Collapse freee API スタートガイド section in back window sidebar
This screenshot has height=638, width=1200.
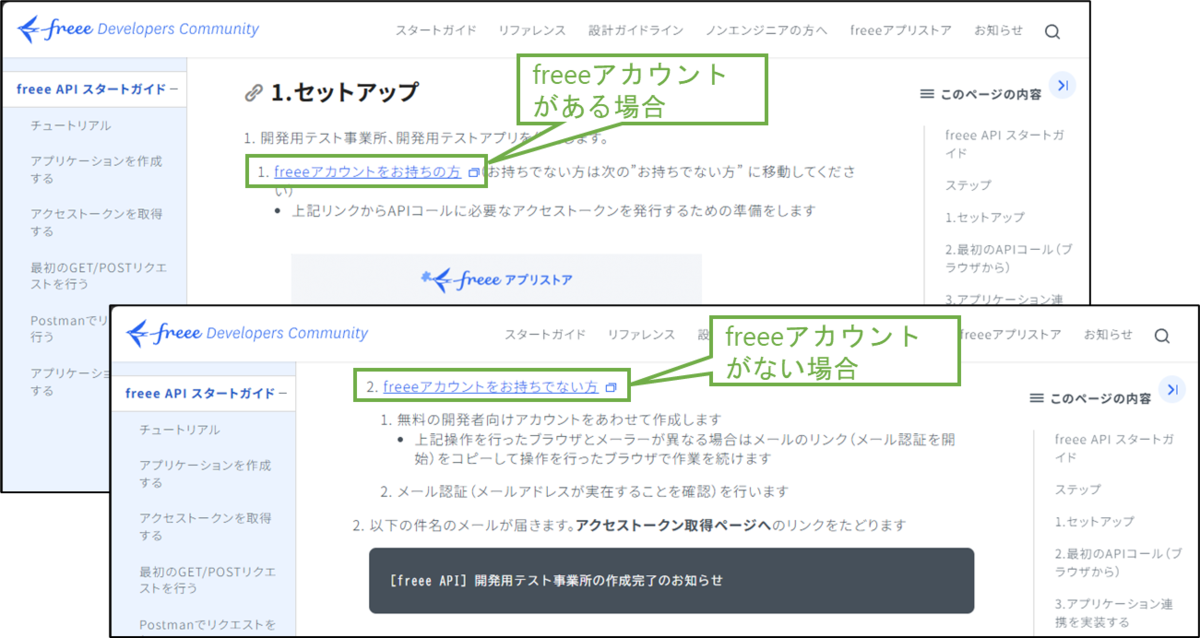[173, 89]
